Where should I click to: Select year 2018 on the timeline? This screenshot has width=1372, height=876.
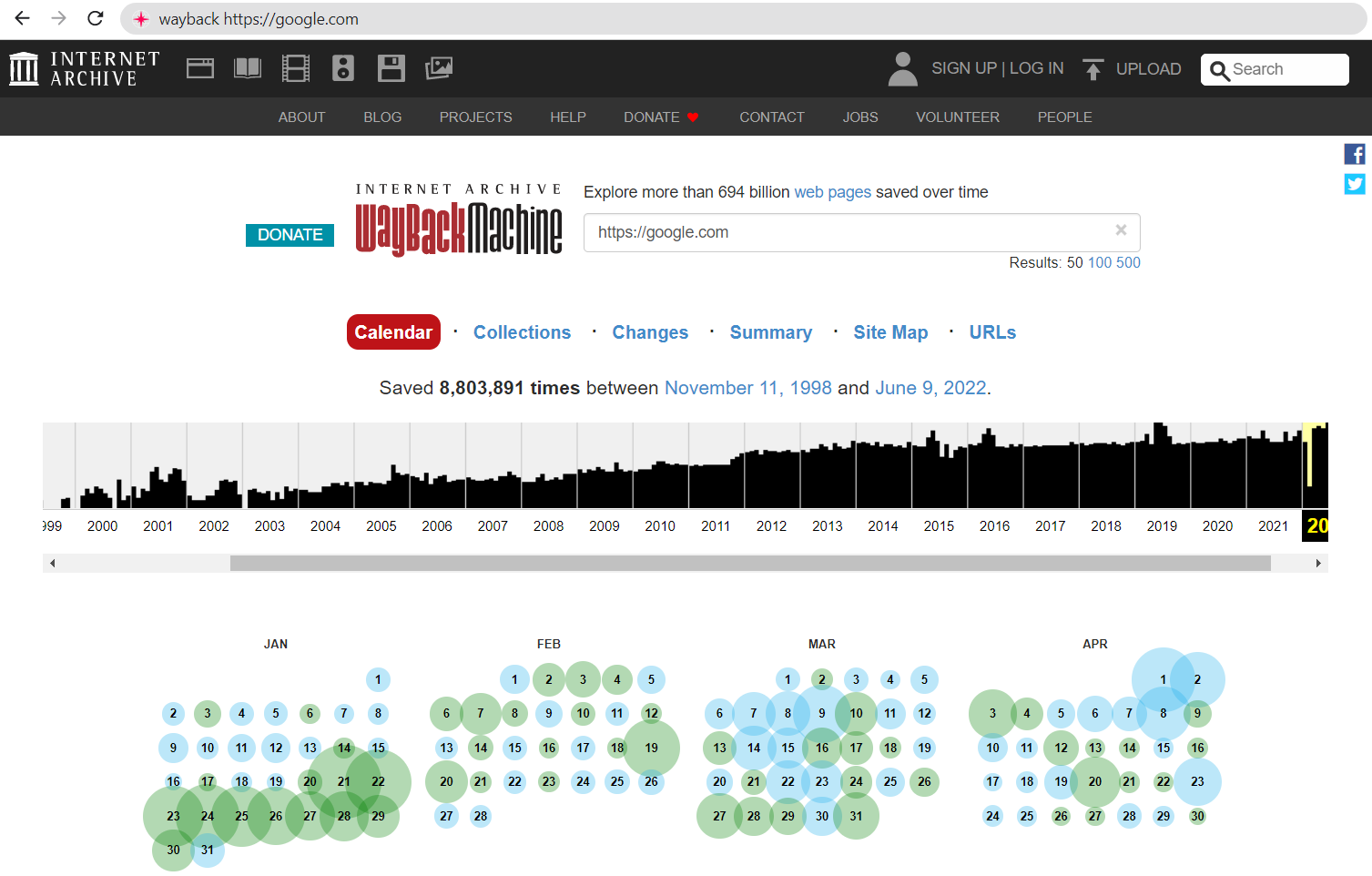click(x=1106, y=525)
